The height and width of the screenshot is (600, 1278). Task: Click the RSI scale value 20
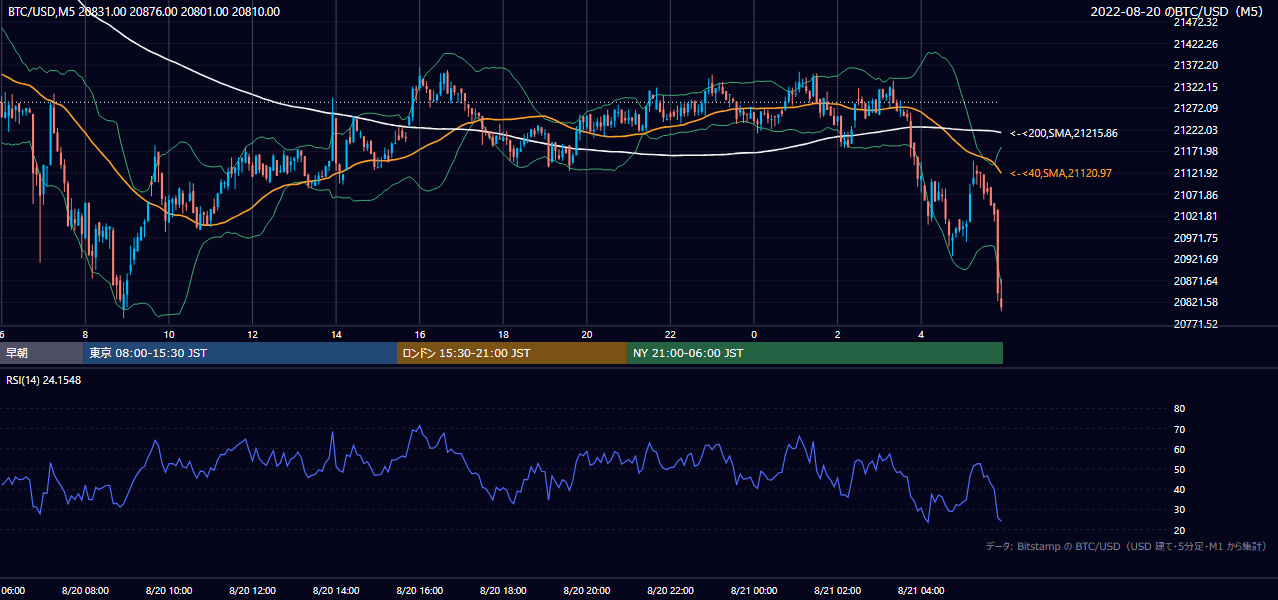[x=1179, y=530]
